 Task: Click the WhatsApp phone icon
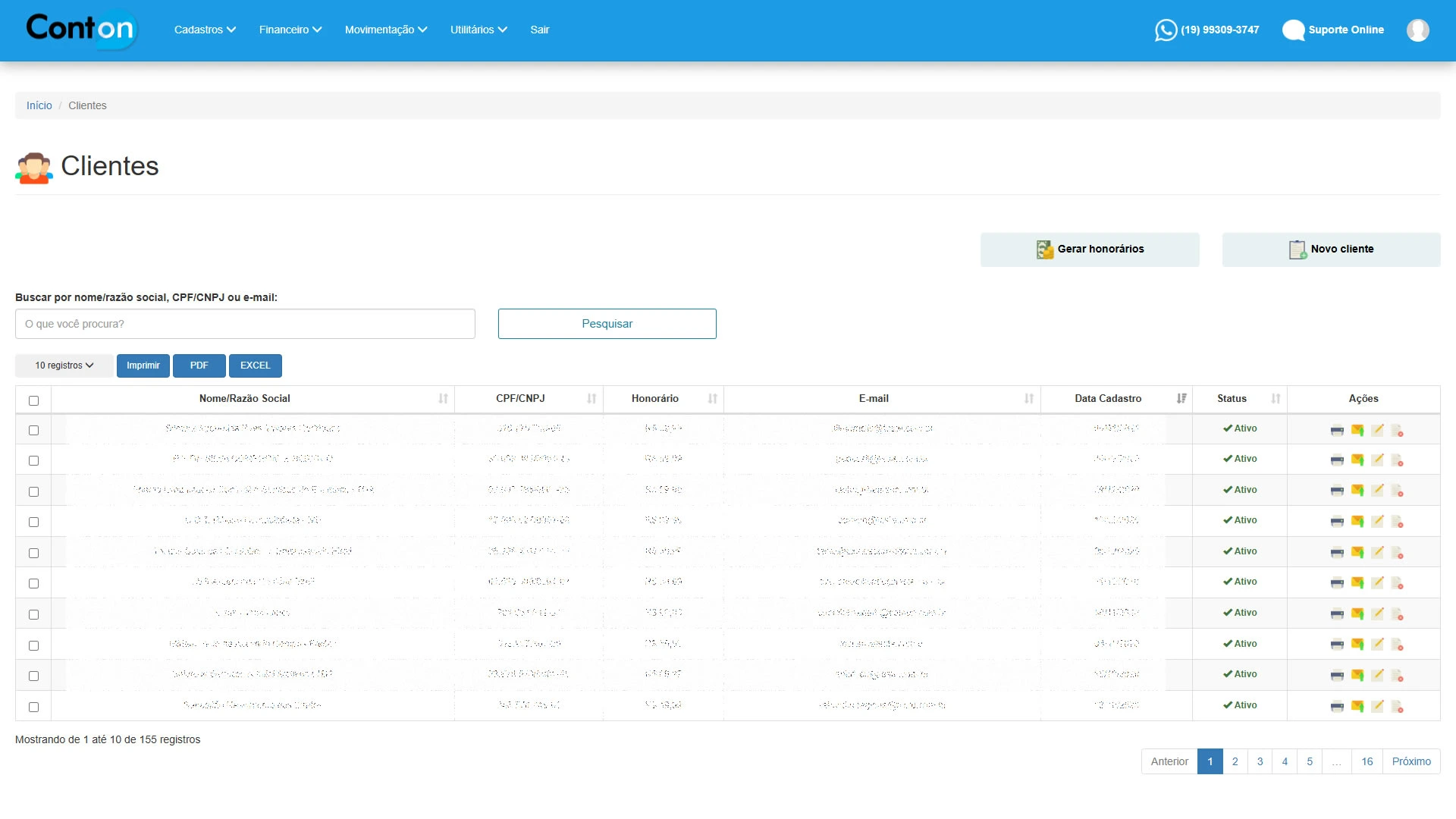click(x=1166, y=30)
